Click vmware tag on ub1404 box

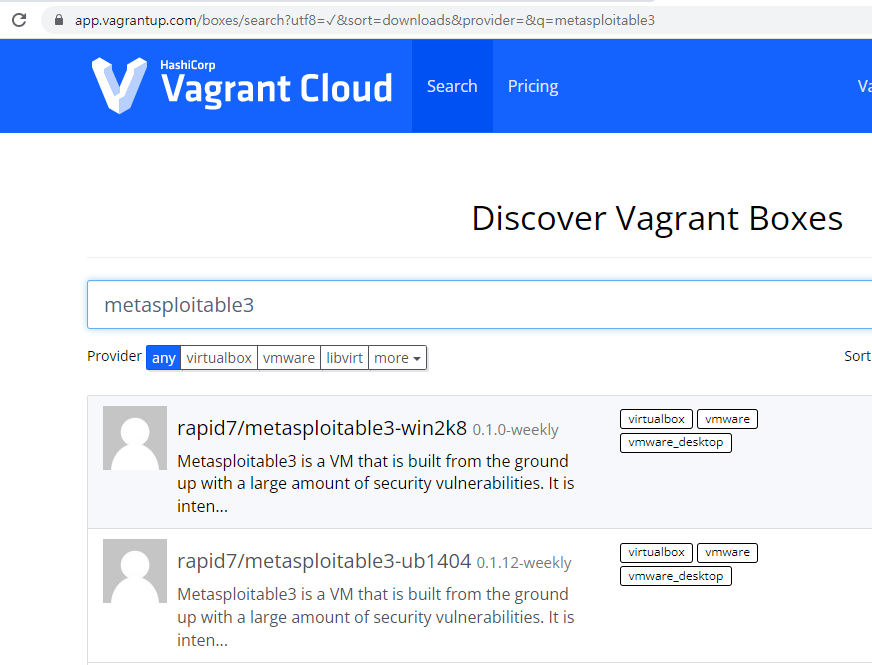pyautogui.click(x=727, y=552)
